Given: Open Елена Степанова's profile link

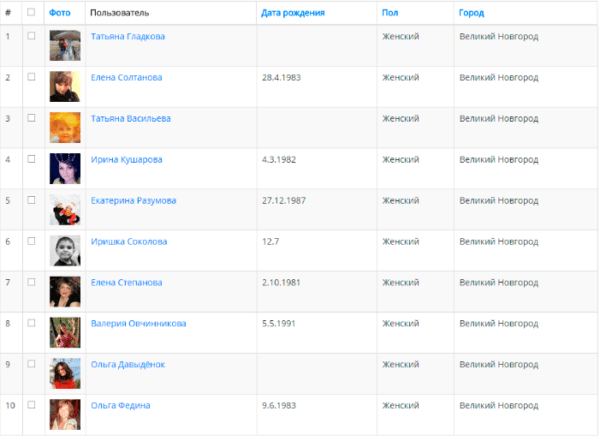Looking at the screenshot, I should pos(126,283).
